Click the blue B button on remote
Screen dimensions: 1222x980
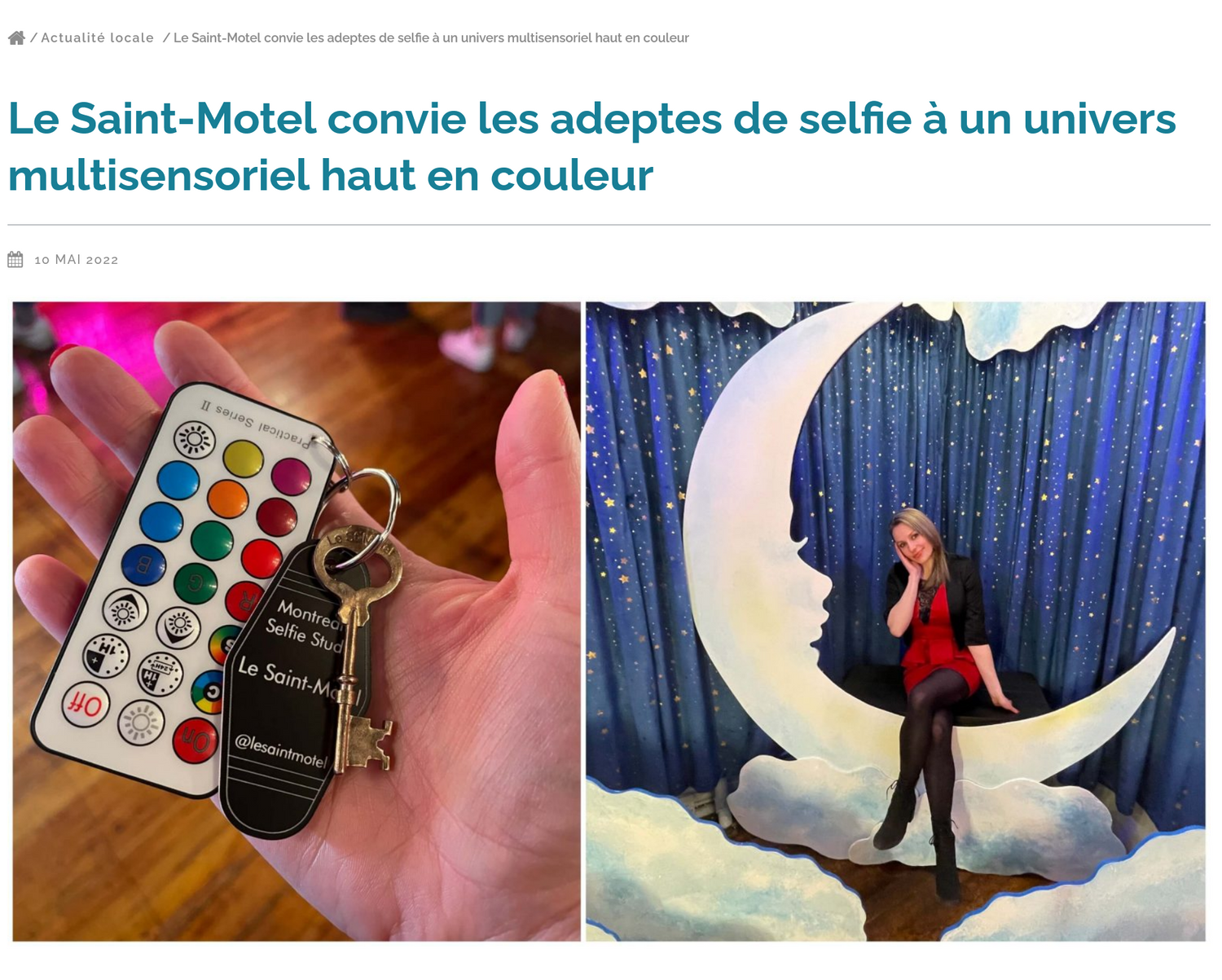(x=143, y=564)
